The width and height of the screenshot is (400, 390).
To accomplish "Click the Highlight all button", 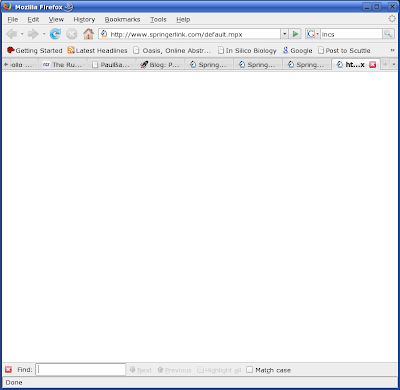I will (219, 370).
